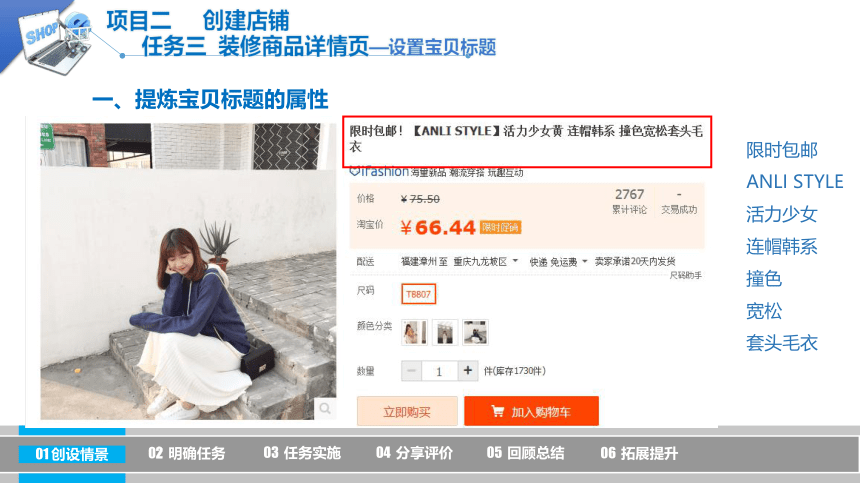Click the iFashion heart icon
This screenshot has width=860, height=483.
tap(354, 172)
